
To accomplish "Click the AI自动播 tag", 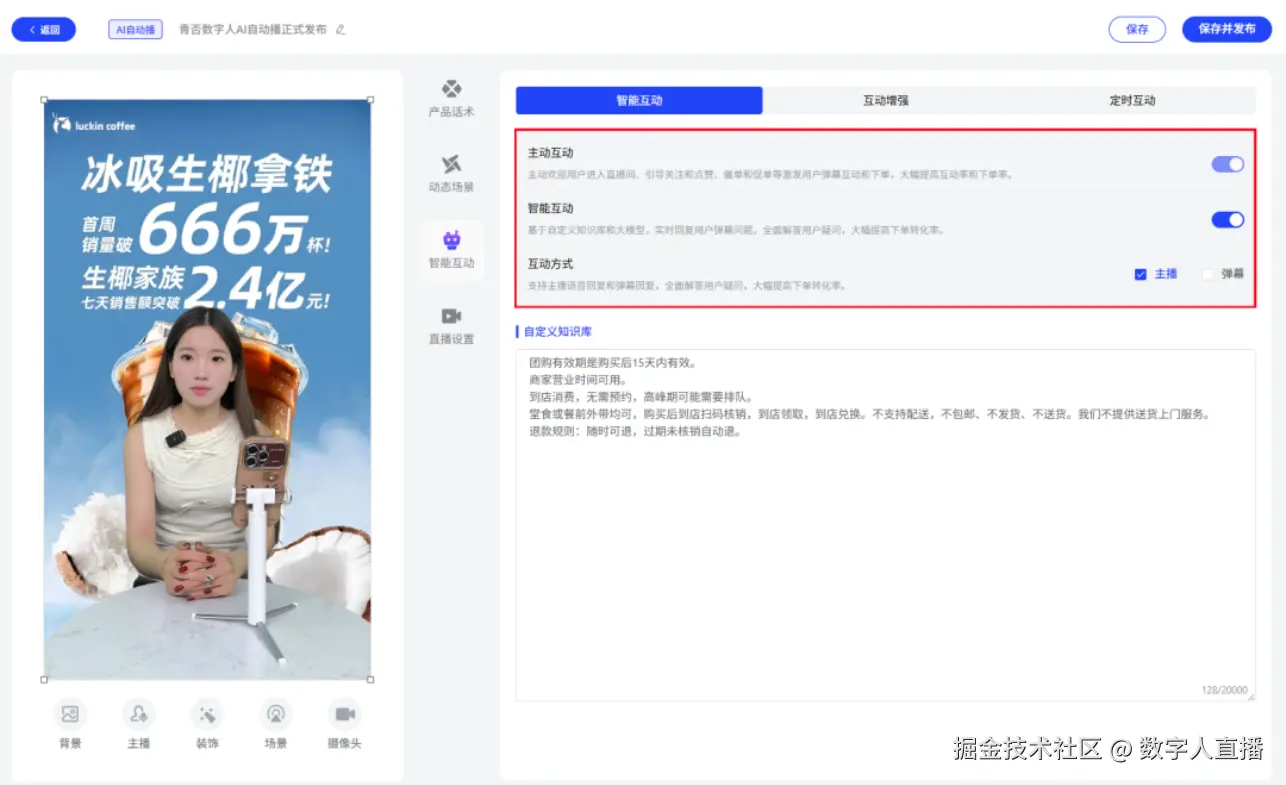I will pos(135,30).
